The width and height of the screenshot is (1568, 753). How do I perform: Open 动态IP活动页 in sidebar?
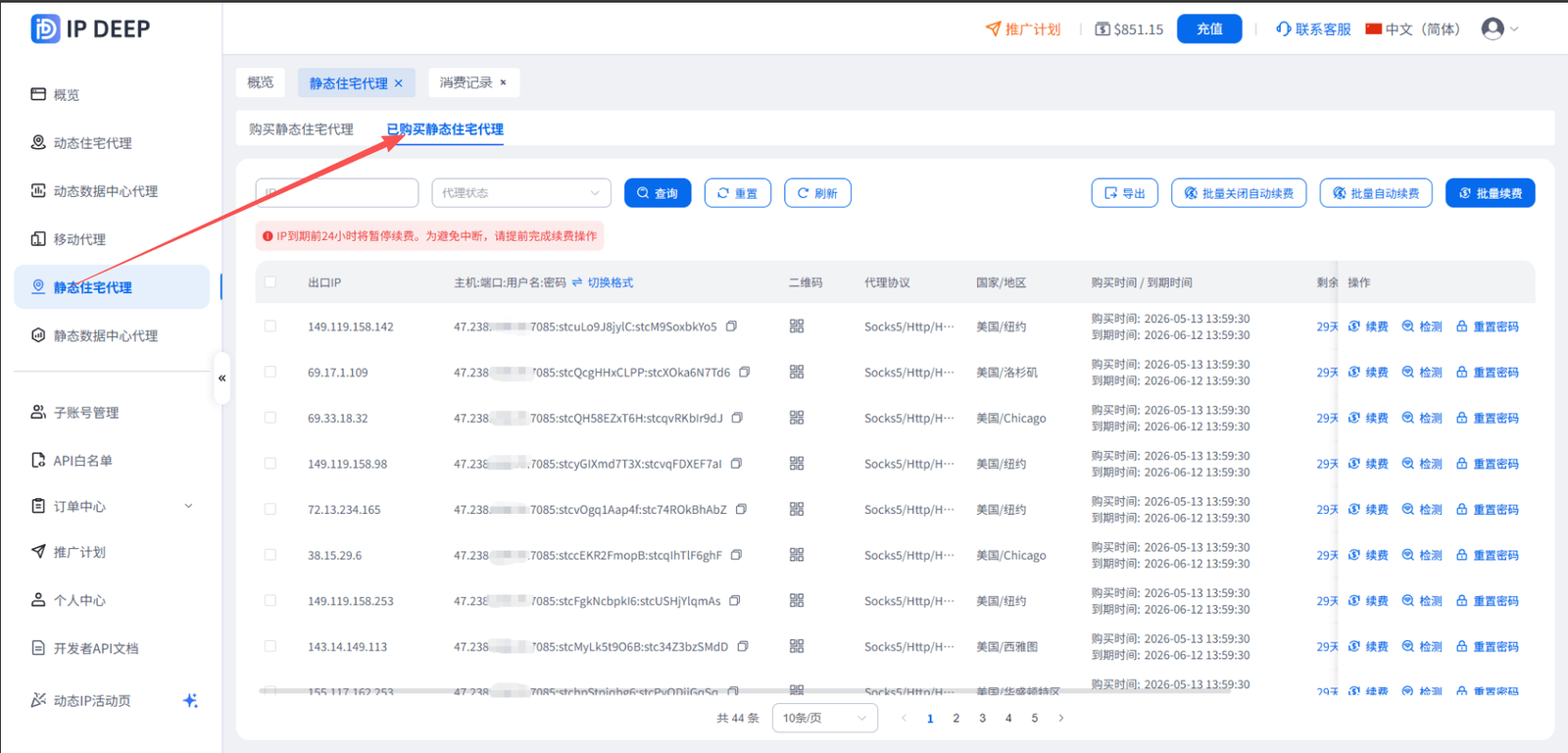[81, 700]
